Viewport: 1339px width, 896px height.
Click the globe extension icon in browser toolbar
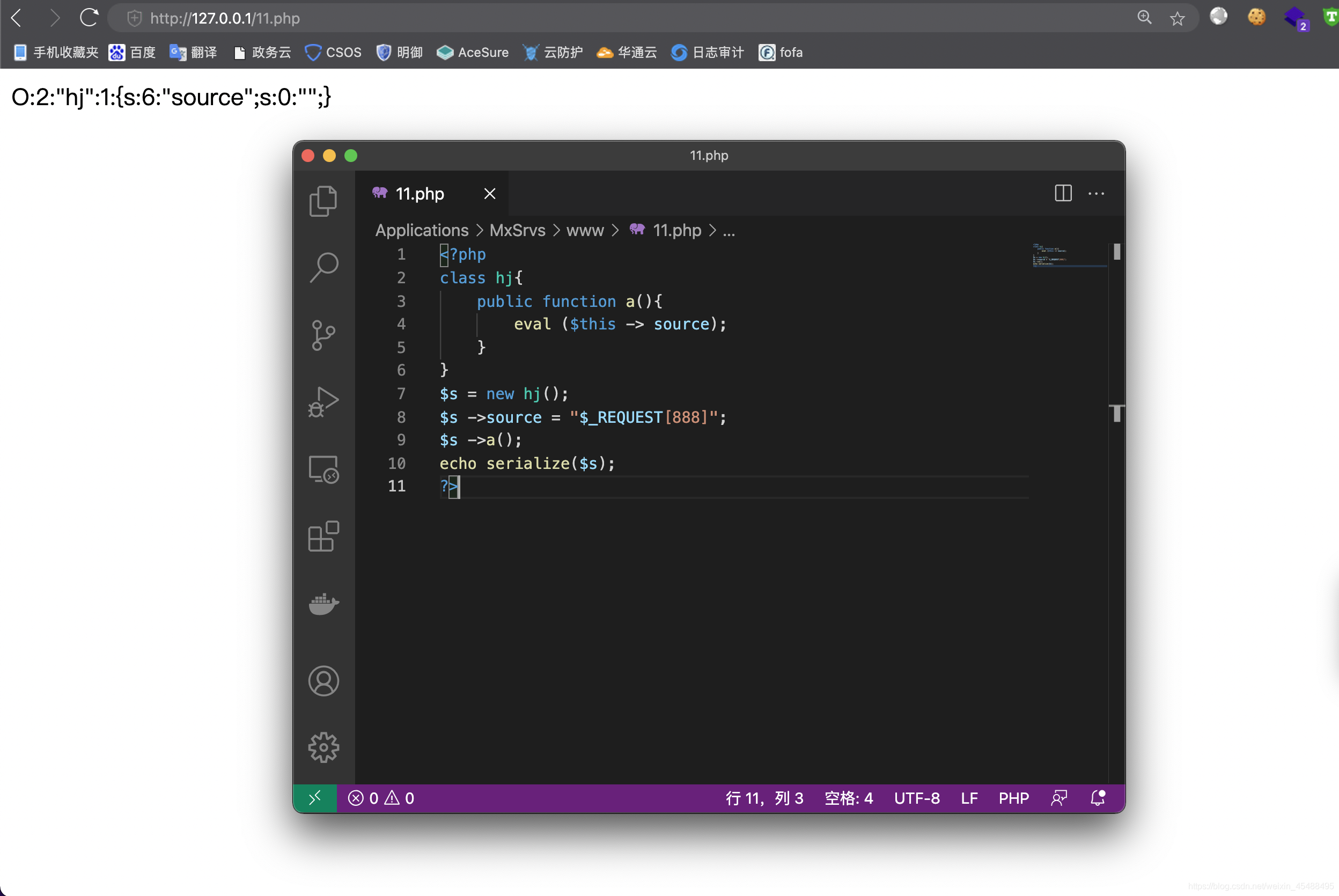point(1218,17)
